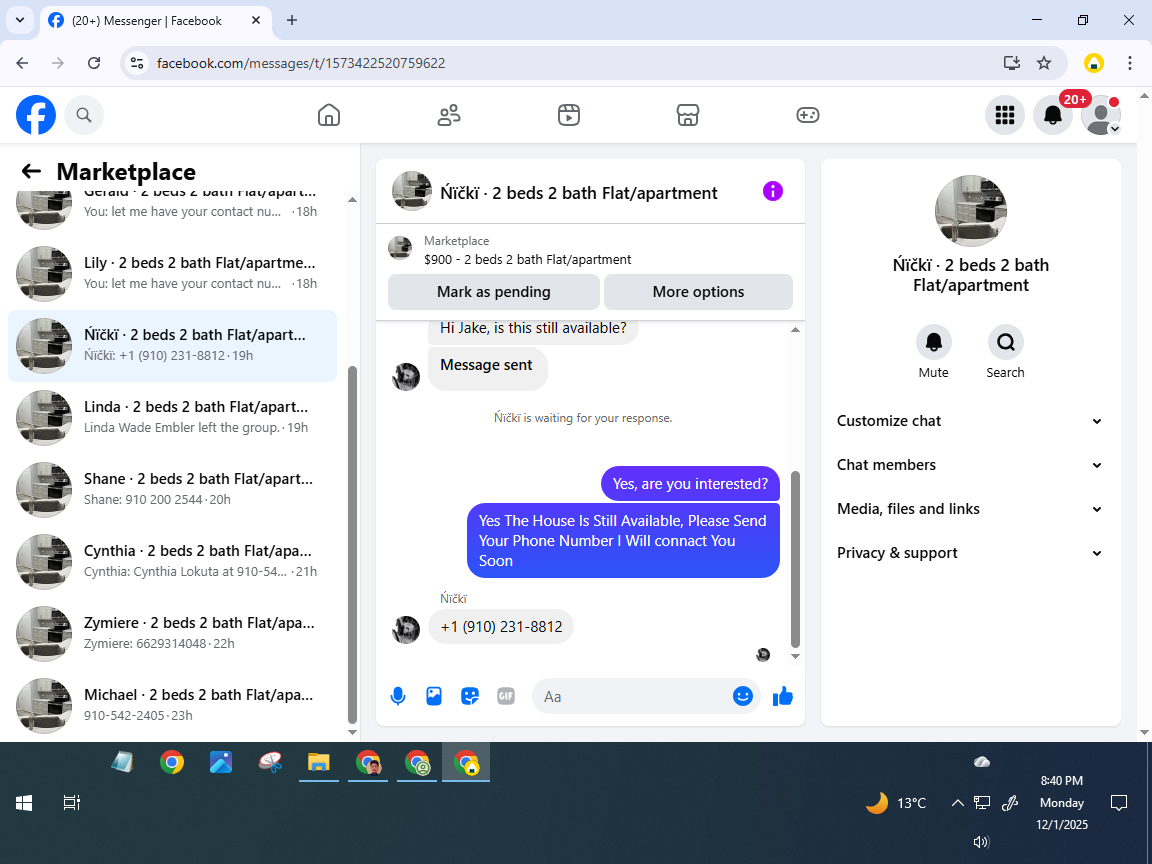
Task: Open the Cynthia conversation in the list
Action: [173, 561]
